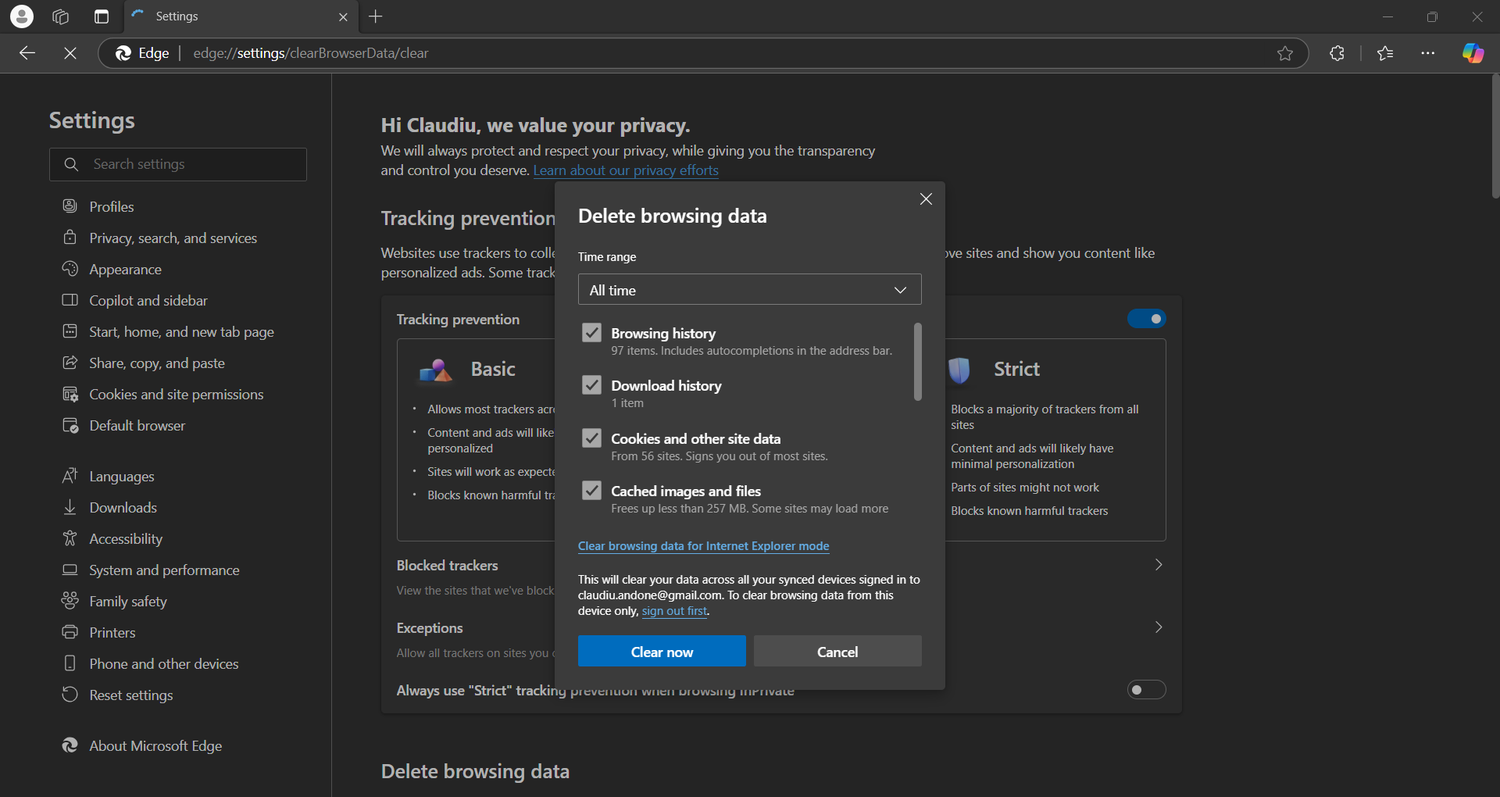Open Printers settings section
Viewport: 1500px width, 797px height.
[112, 633]
